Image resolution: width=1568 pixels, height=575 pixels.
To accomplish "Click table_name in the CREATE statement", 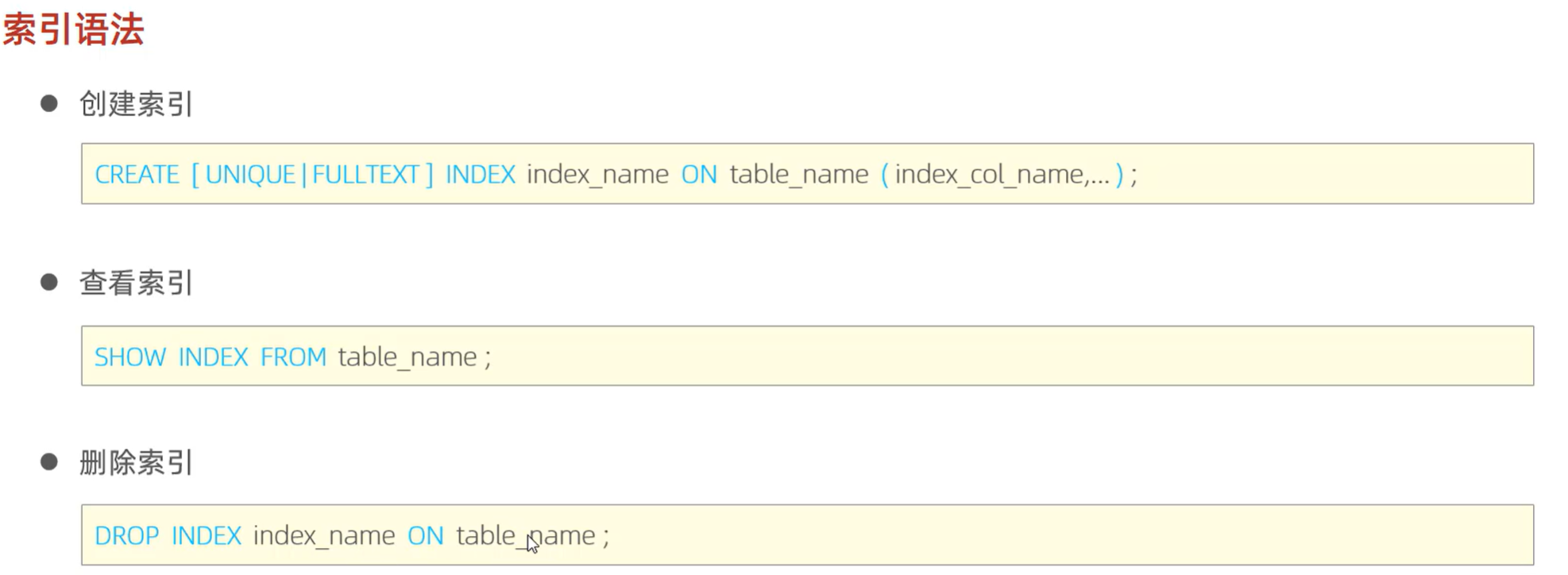I will coord(798,175).
